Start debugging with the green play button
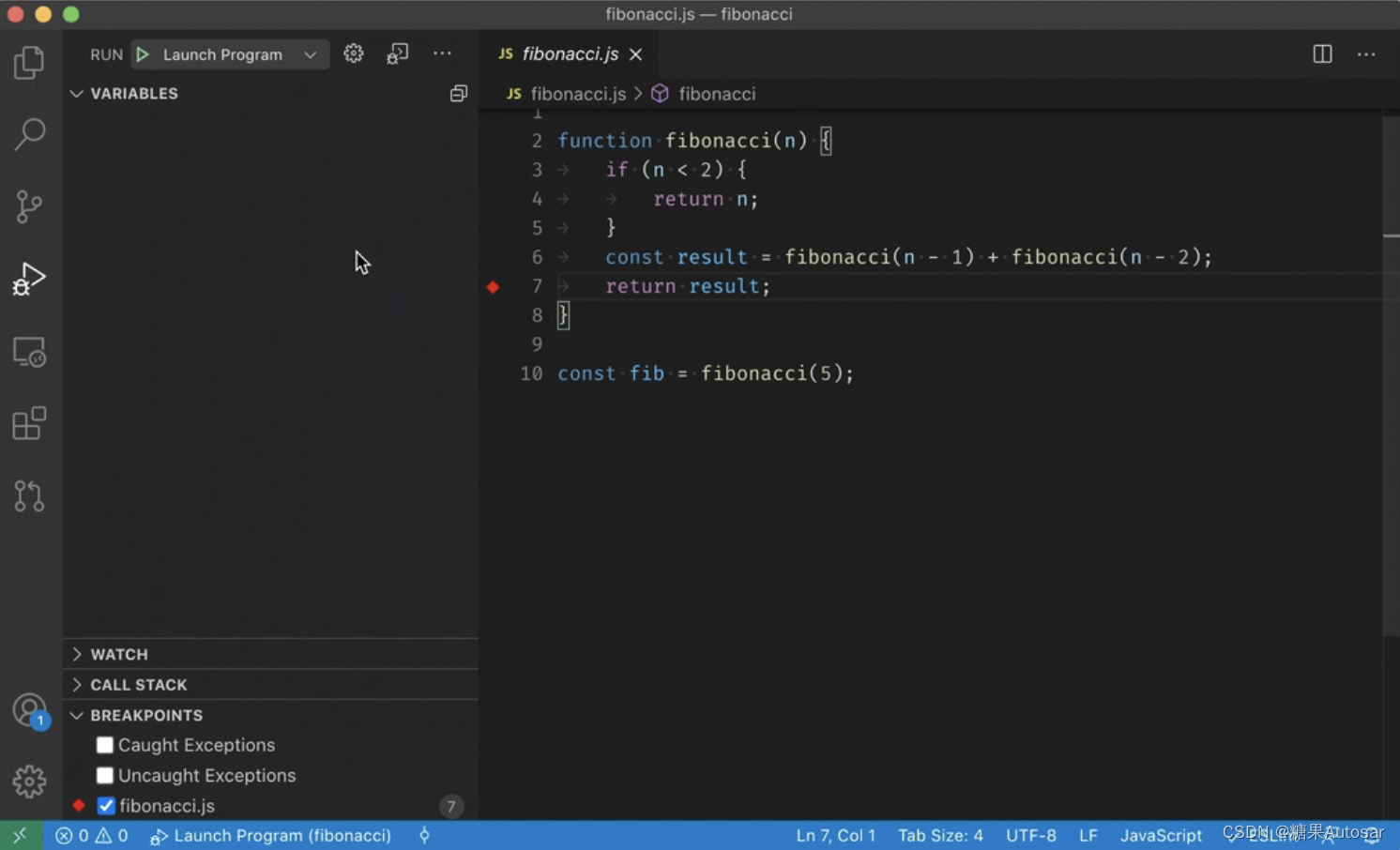 click(x=143, y=54)
